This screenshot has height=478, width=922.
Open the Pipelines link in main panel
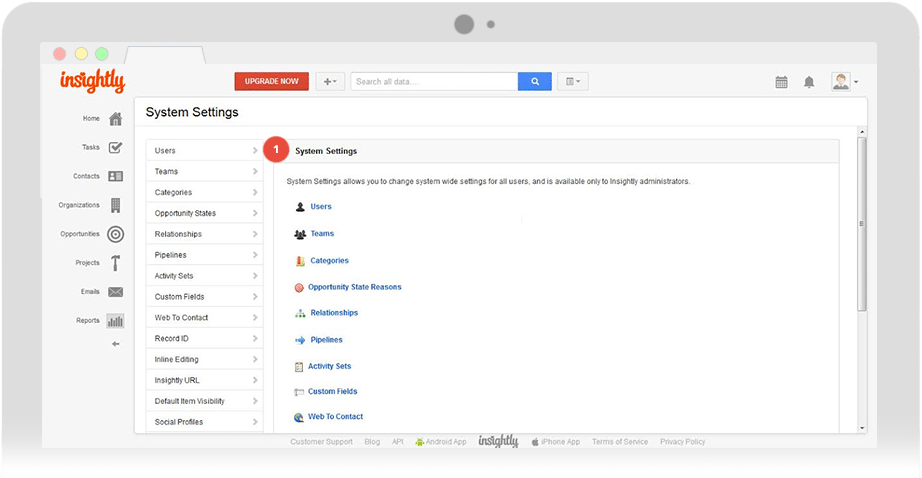pos(326,340)
